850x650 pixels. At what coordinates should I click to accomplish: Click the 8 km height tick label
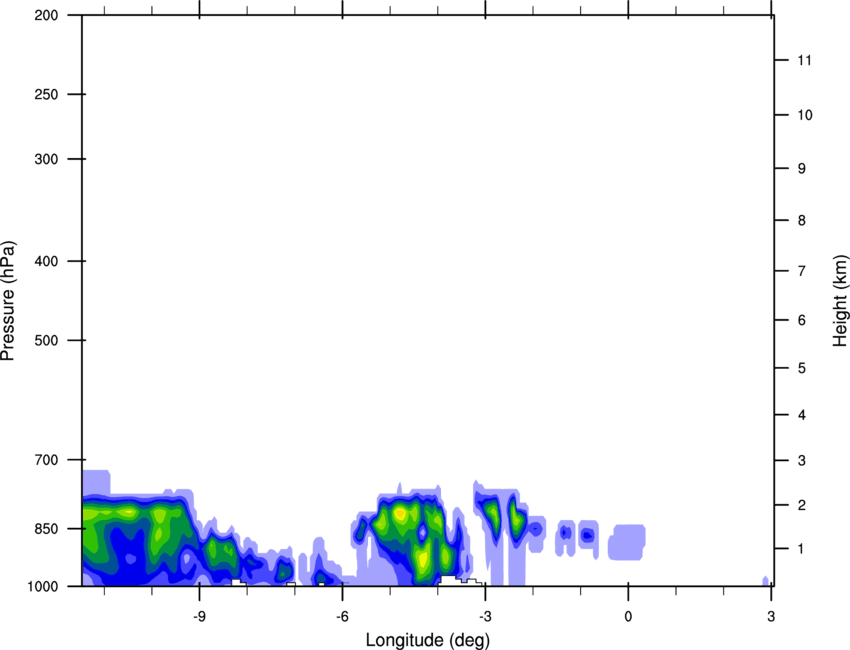pos(801,220)
